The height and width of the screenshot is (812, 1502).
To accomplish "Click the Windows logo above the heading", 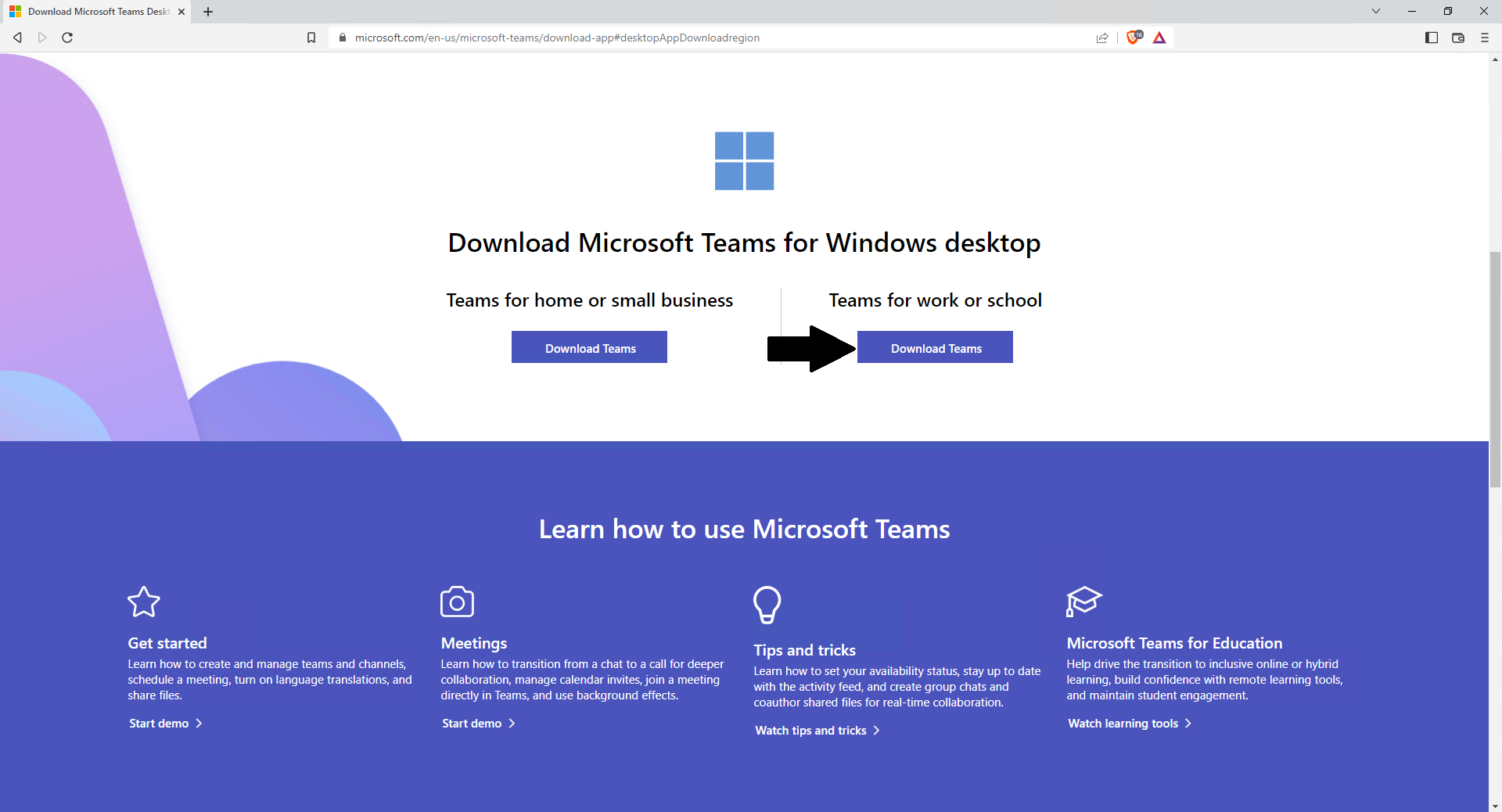I will [745, 161].
